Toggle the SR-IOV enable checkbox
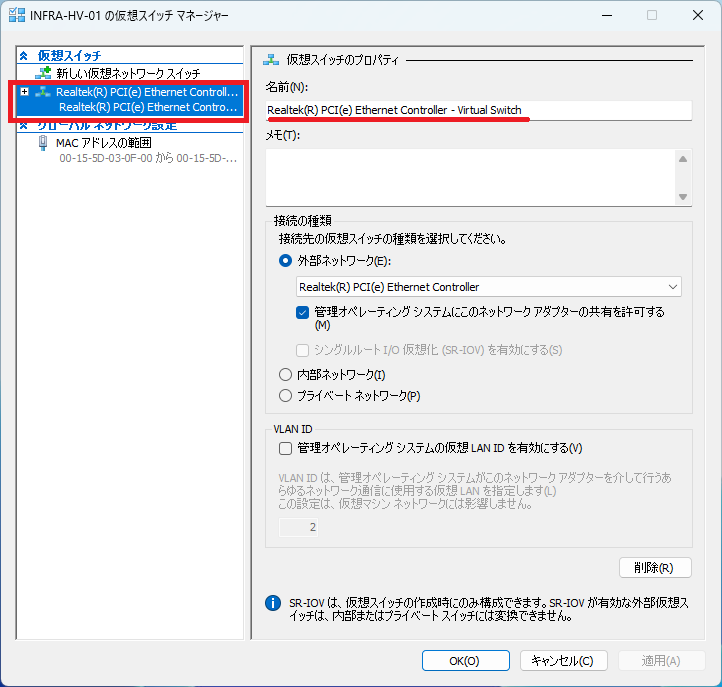Screen dimensions: 722x687 pos(303,350)
